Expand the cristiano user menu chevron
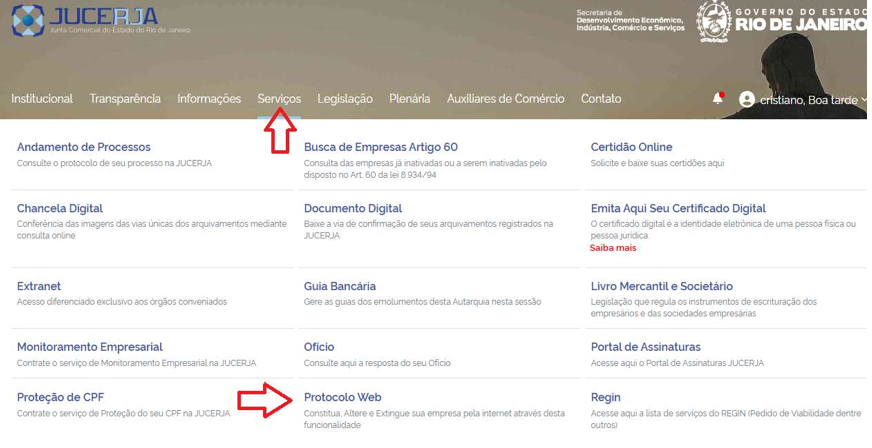 (864, 99)
